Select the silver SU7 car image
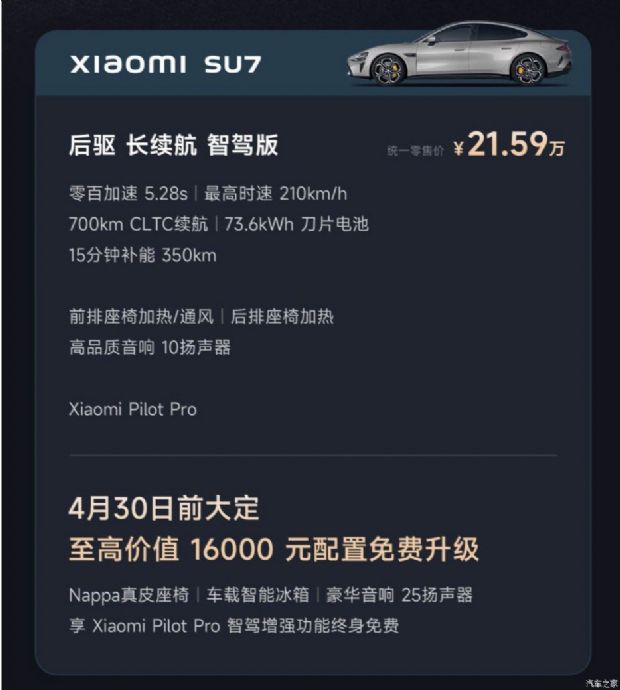 click(459, 55)
